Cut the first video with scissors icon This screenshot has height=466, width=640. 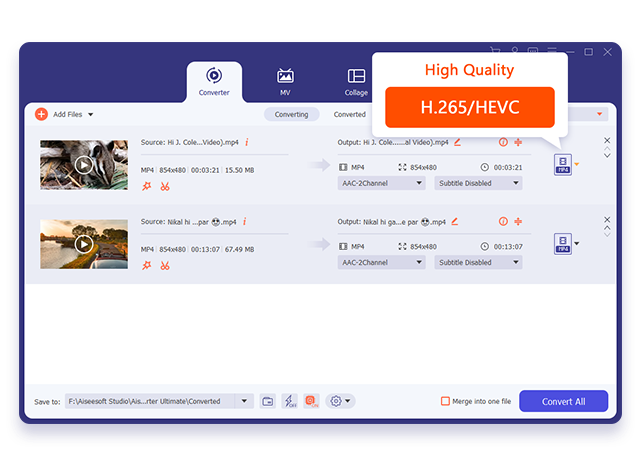tap(165, 186)
